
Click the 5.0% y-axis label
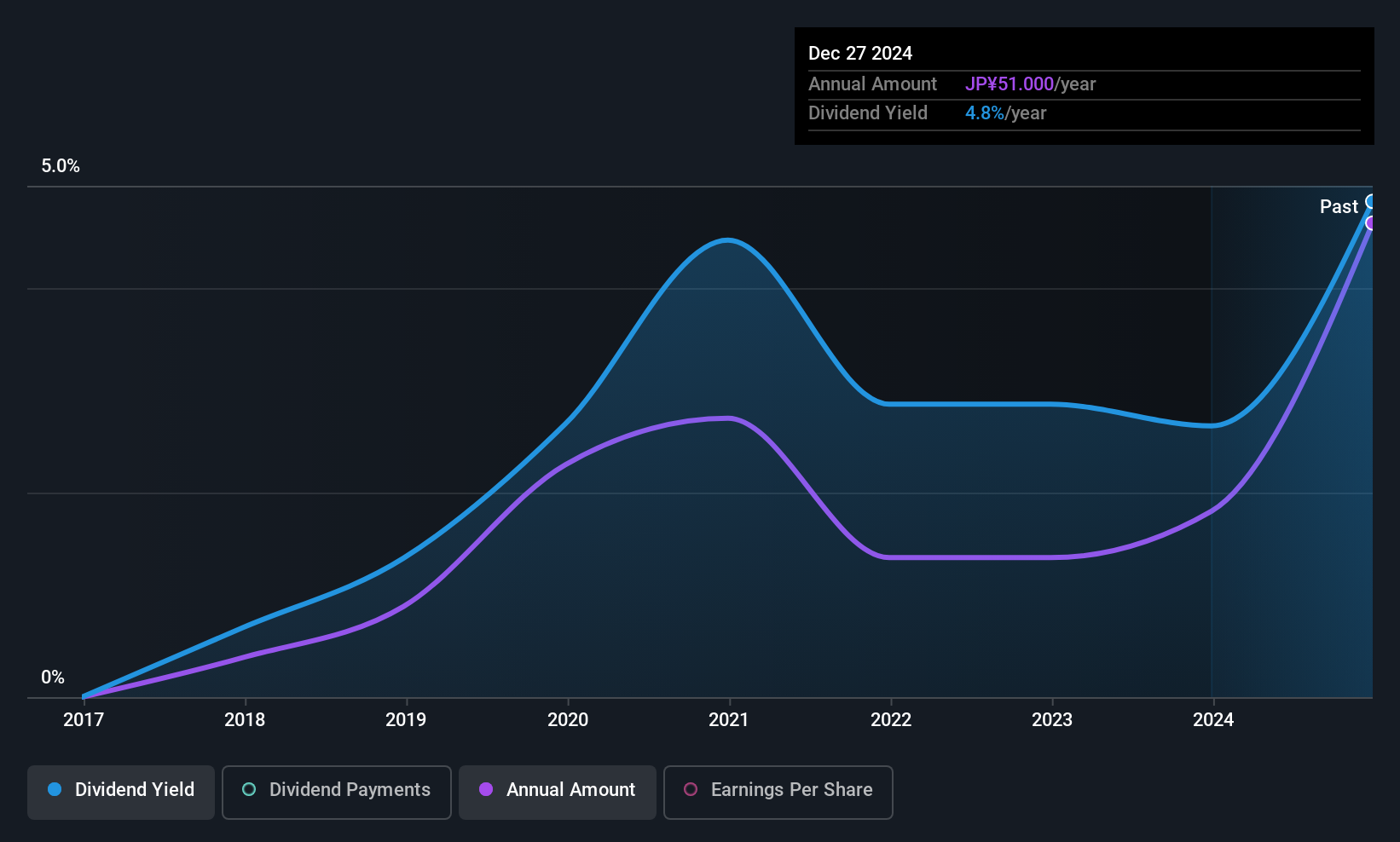coord(61,166)
